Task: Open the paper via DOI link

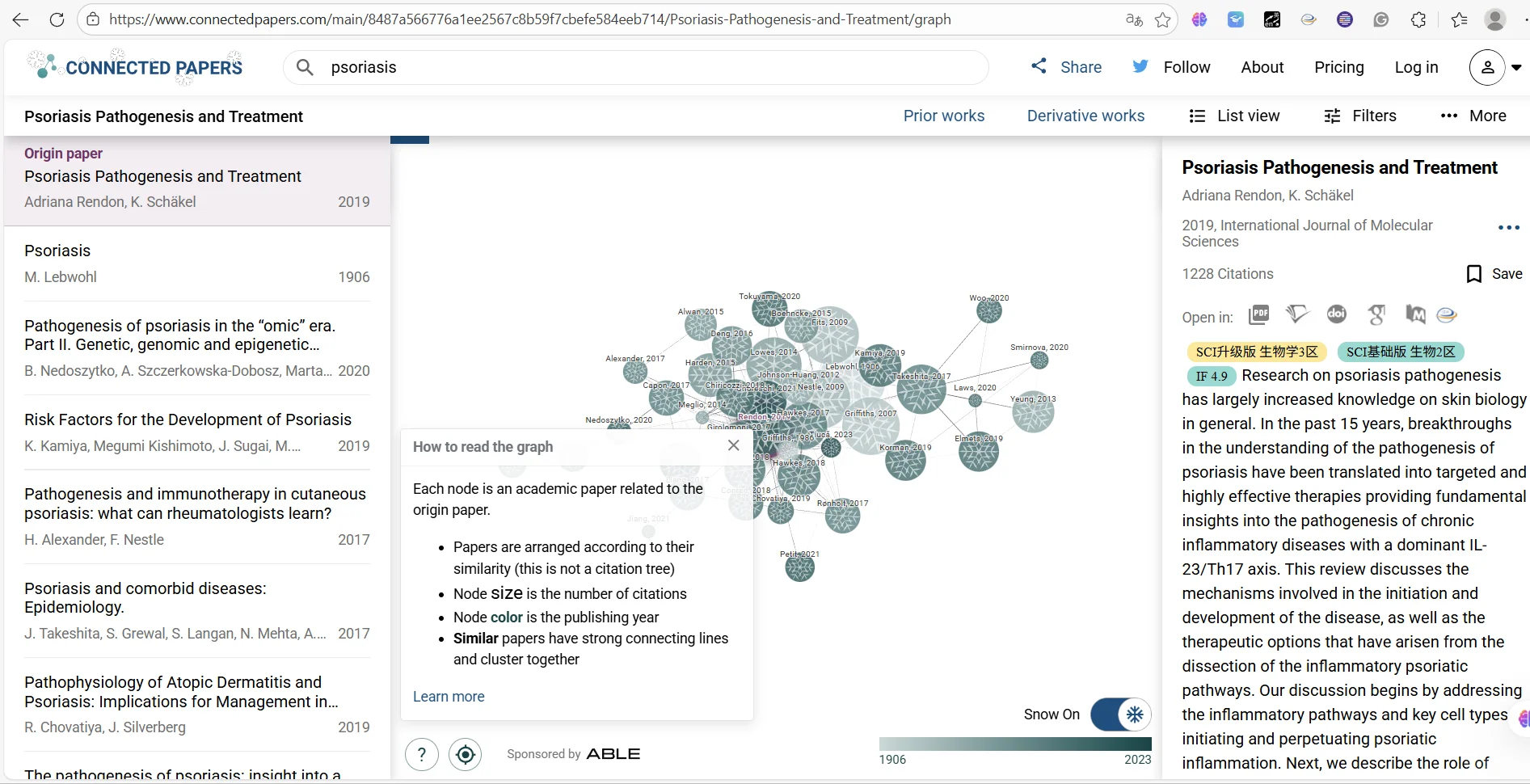Action: (x=1337, y=314)
